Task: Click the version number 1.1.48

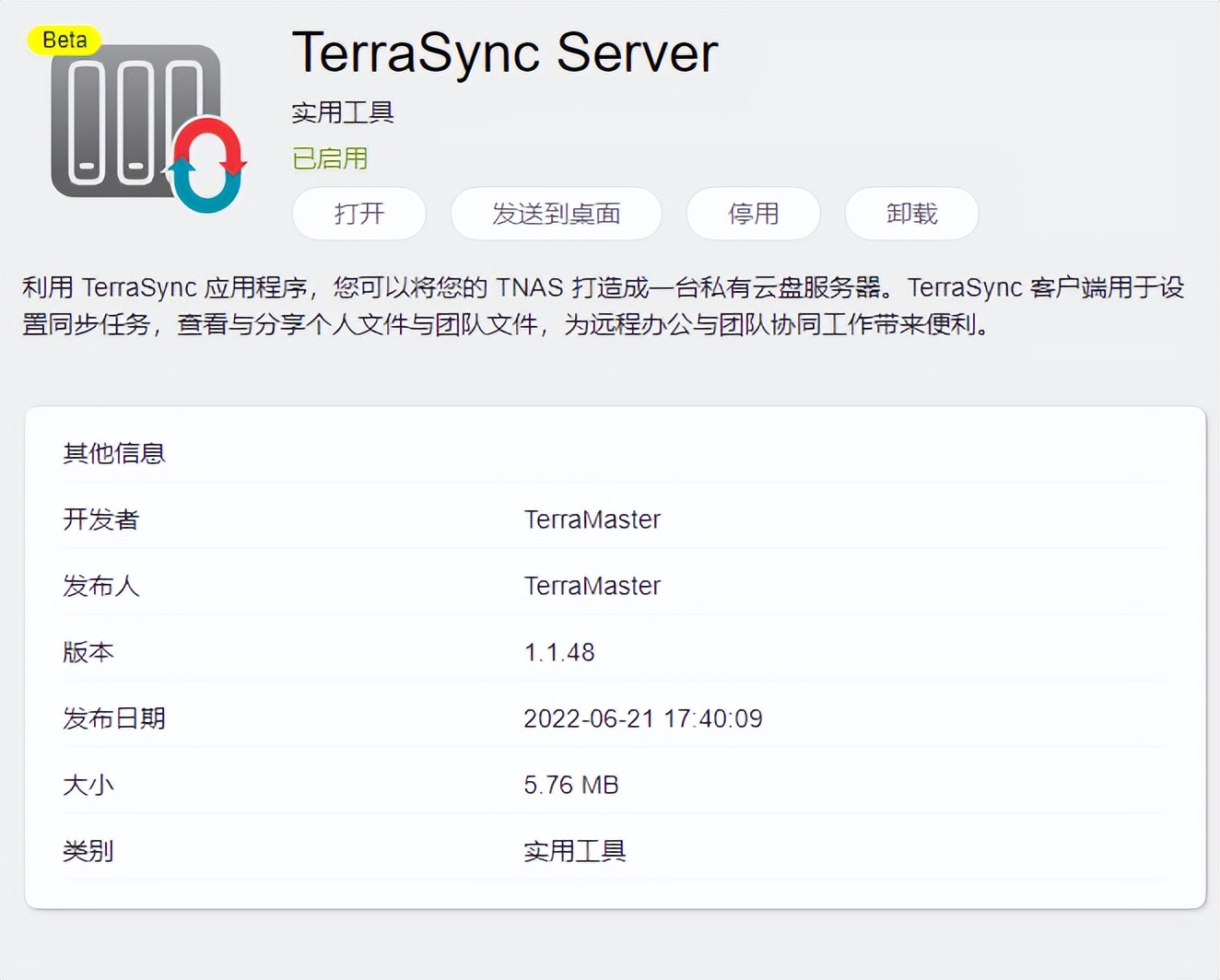Action: pos(558,652)
